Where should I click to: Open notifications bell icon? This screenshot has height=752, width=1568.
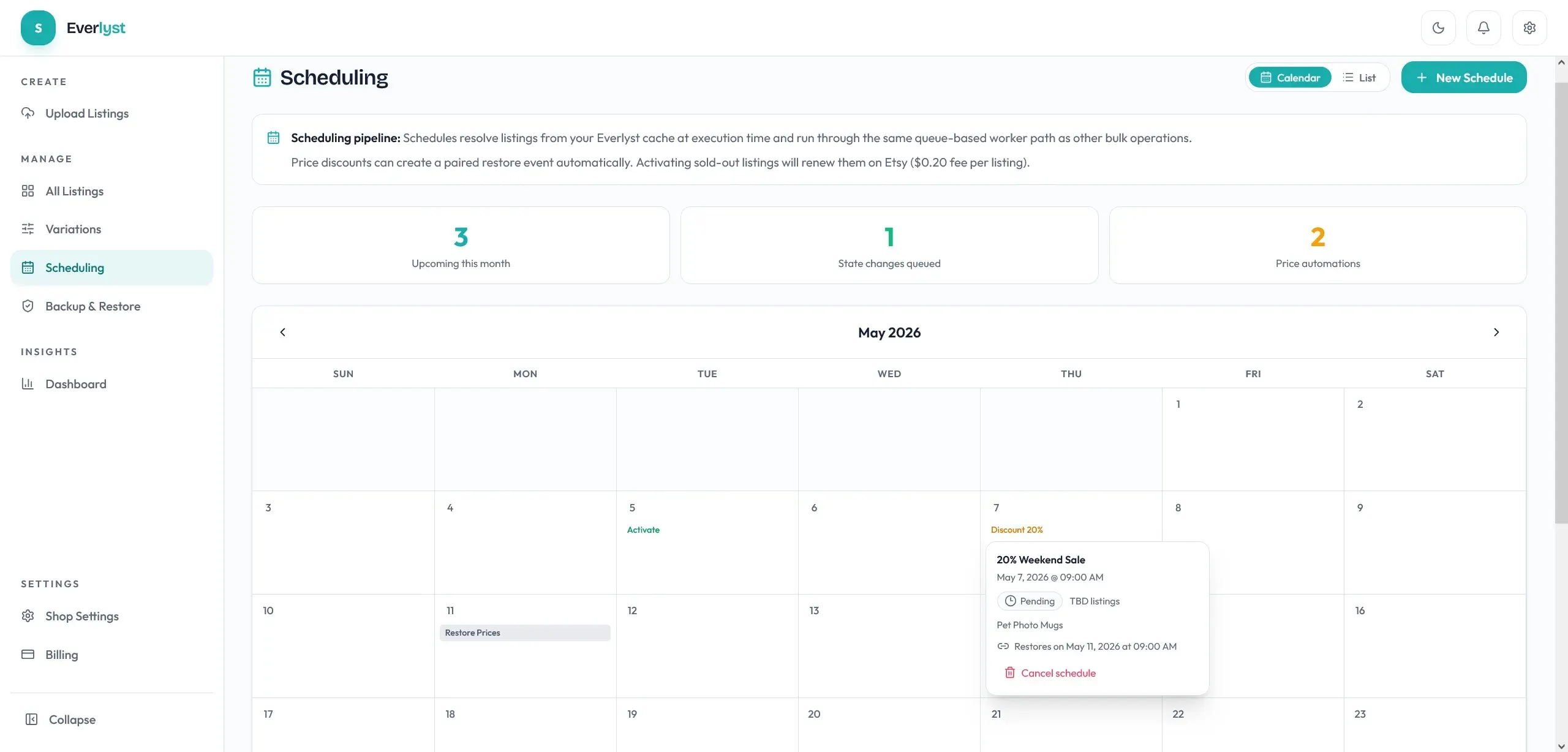(1483, 28)
